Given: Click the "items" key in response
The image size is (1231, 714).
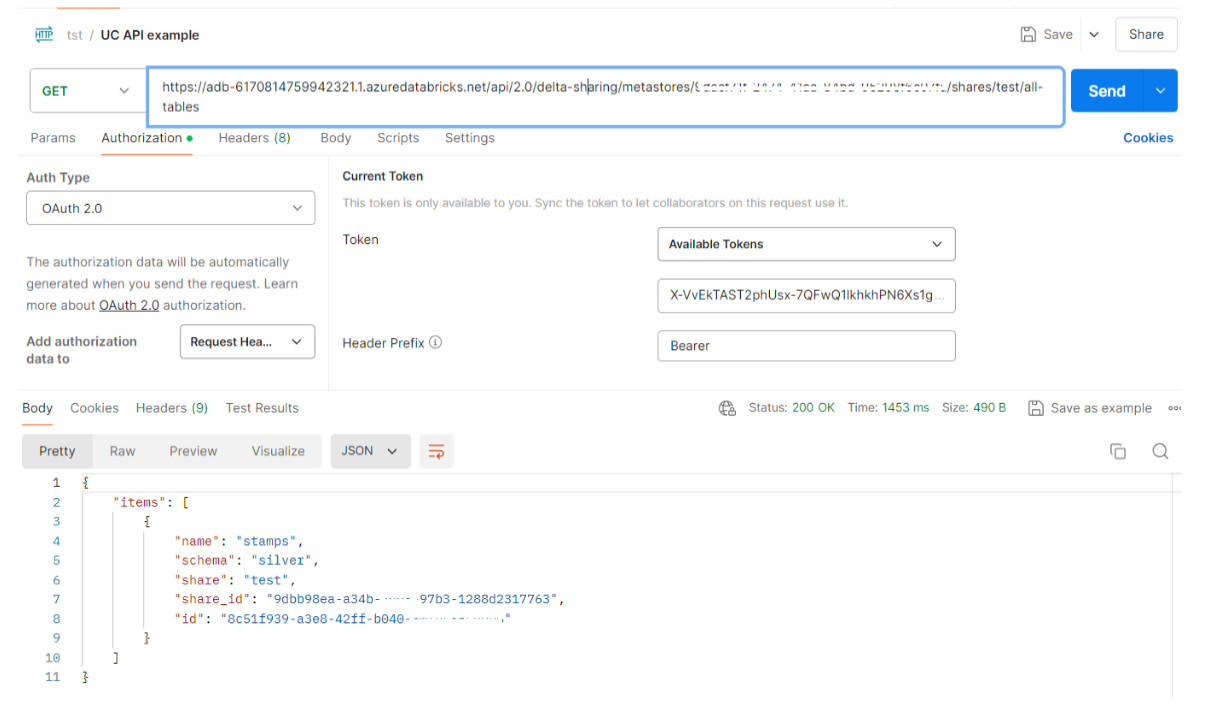Looking at the screenshot, I should click(x=139, y=502).
